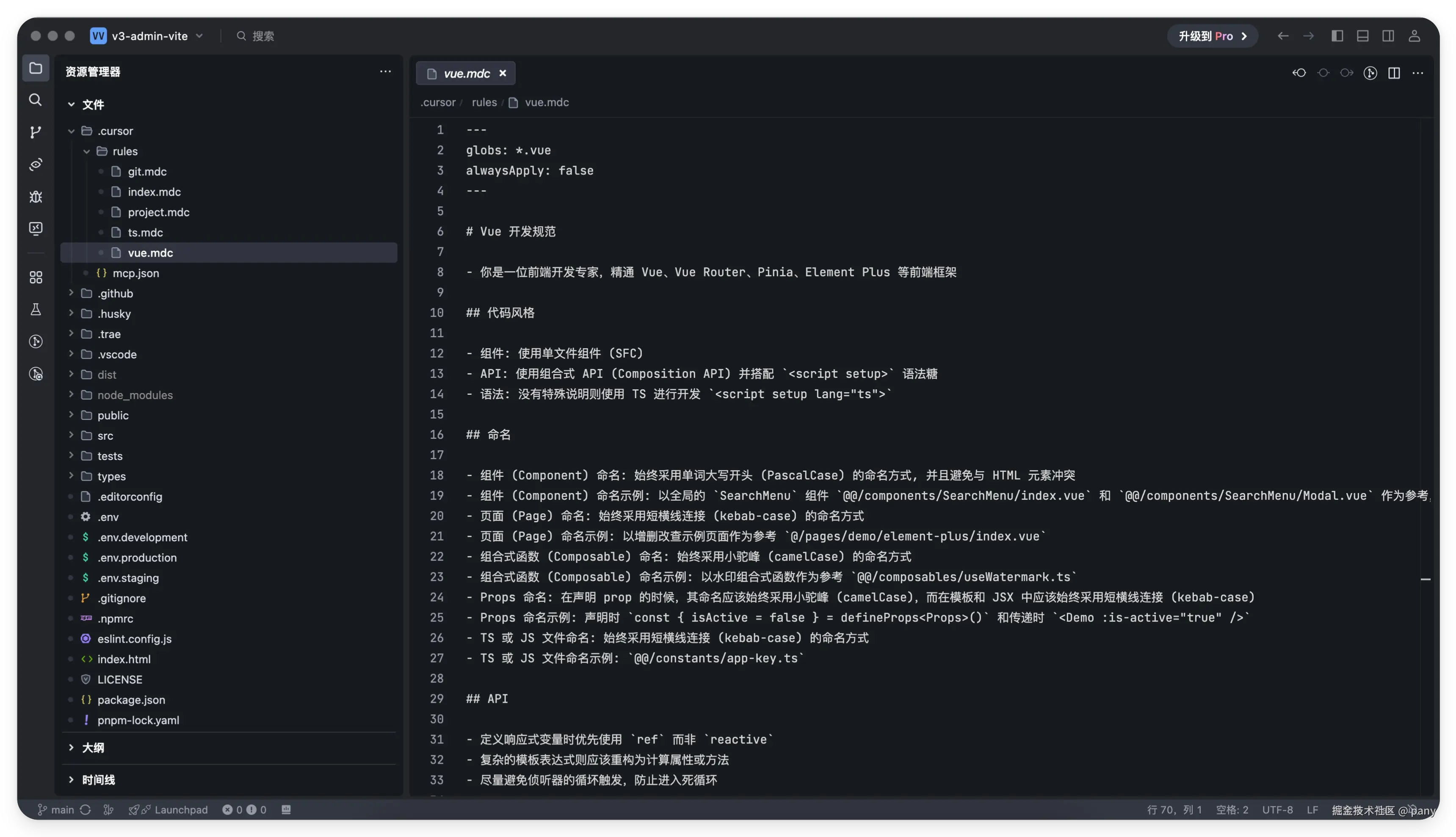Toggle the primary sidebar visibility
The image size is (1456, 837).
tap(1337, 36)
